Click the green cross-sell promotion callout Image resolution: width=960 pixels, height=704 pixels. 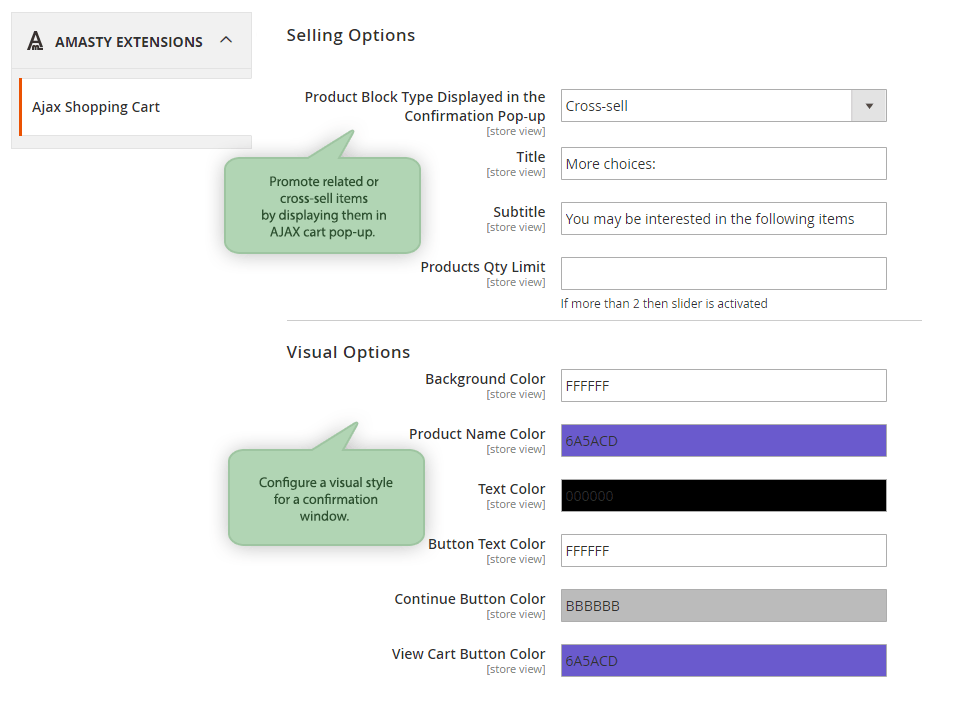323,206
